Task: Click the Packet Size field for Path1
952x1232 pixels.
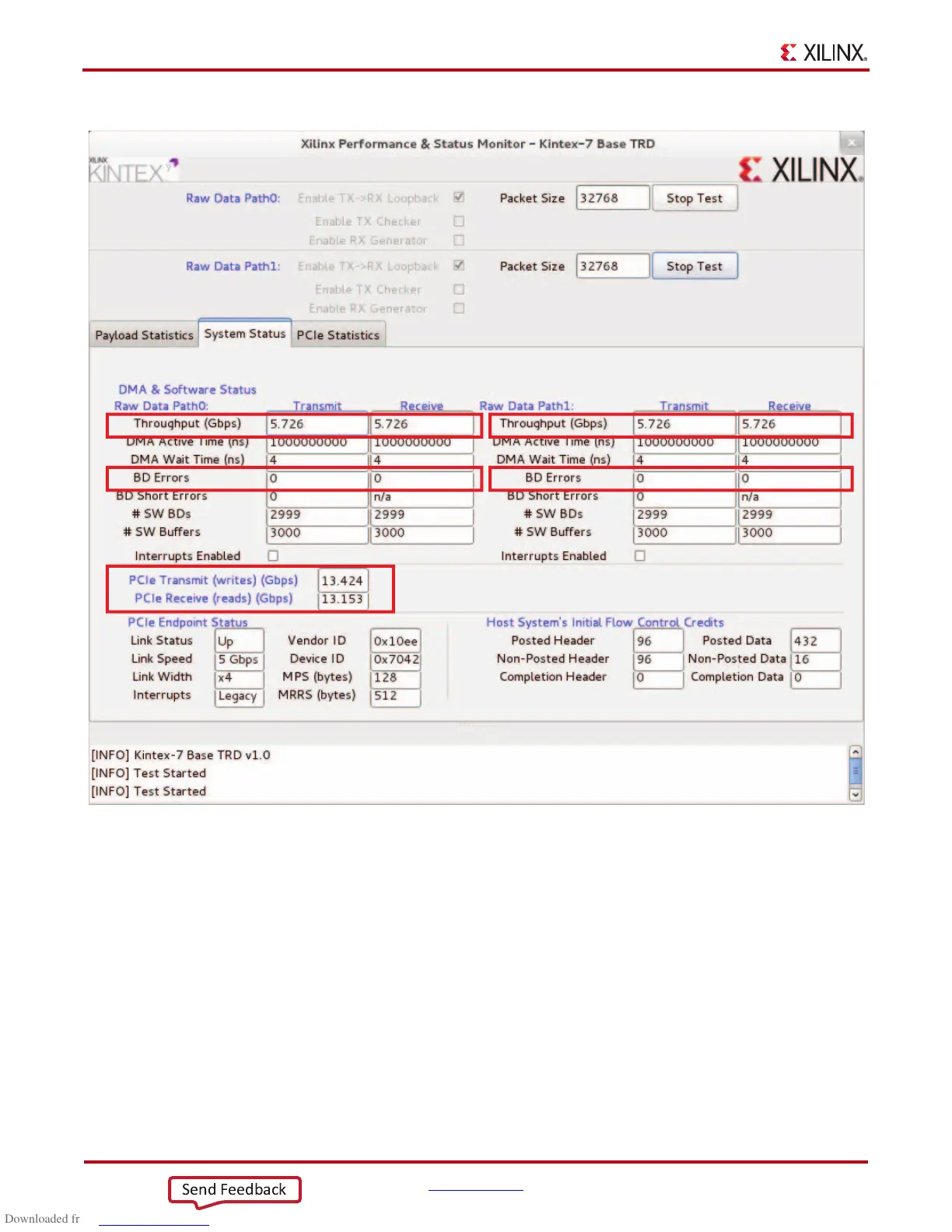Action: point(612,266)
